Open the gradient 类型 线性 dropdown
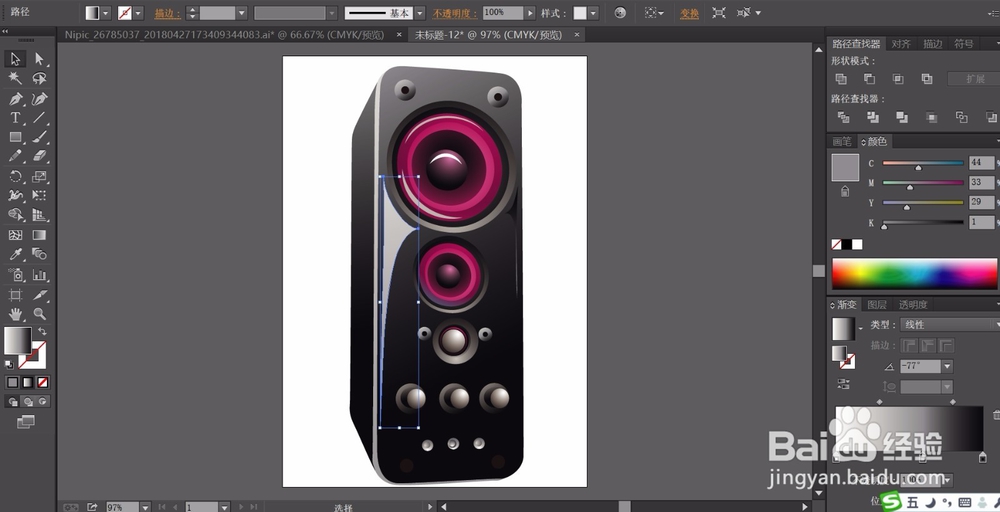The image size is (1000, 512). pyautogui.click(x=950, y=325)
